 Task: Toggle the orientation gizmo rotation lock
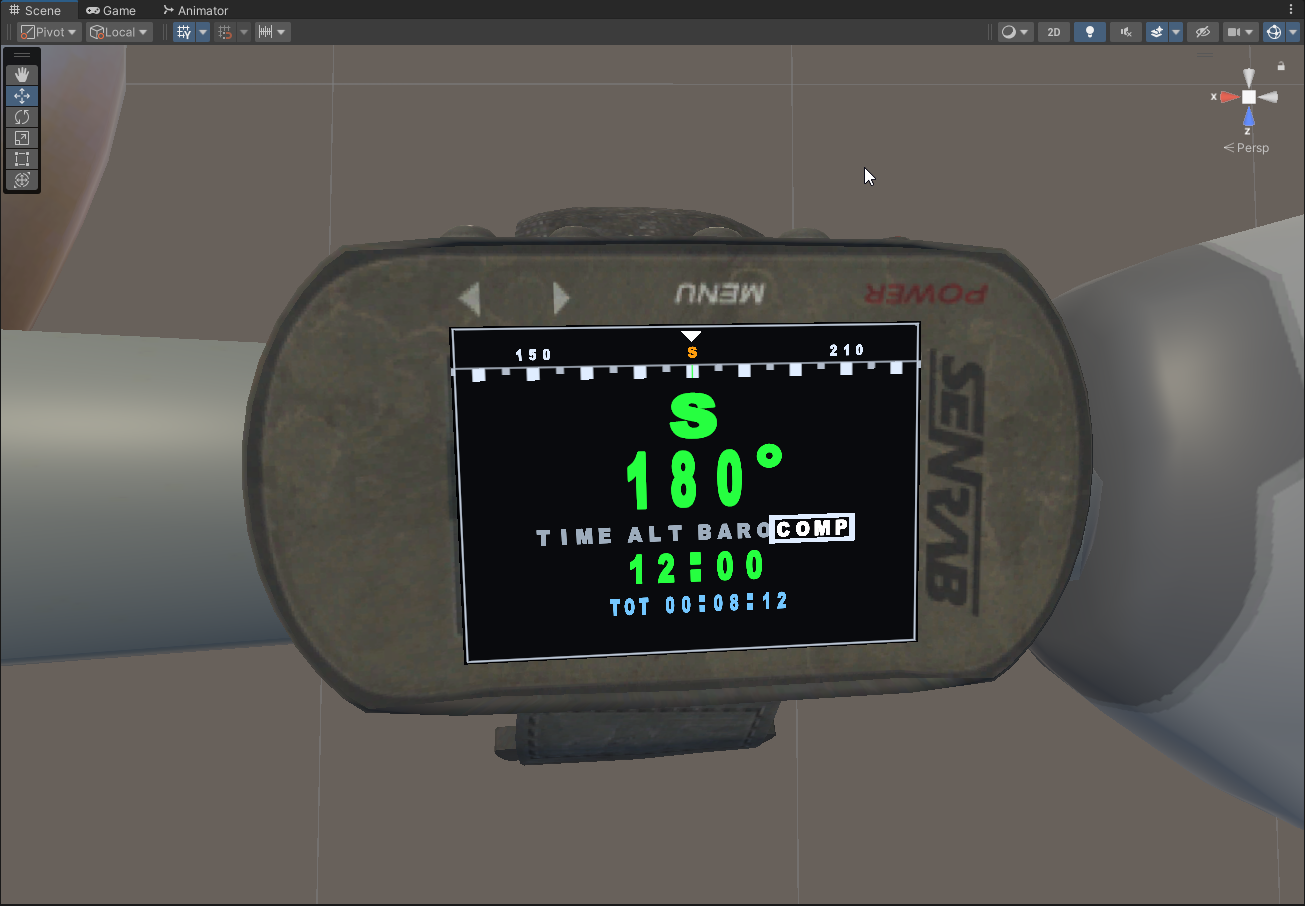(1281, 66)
